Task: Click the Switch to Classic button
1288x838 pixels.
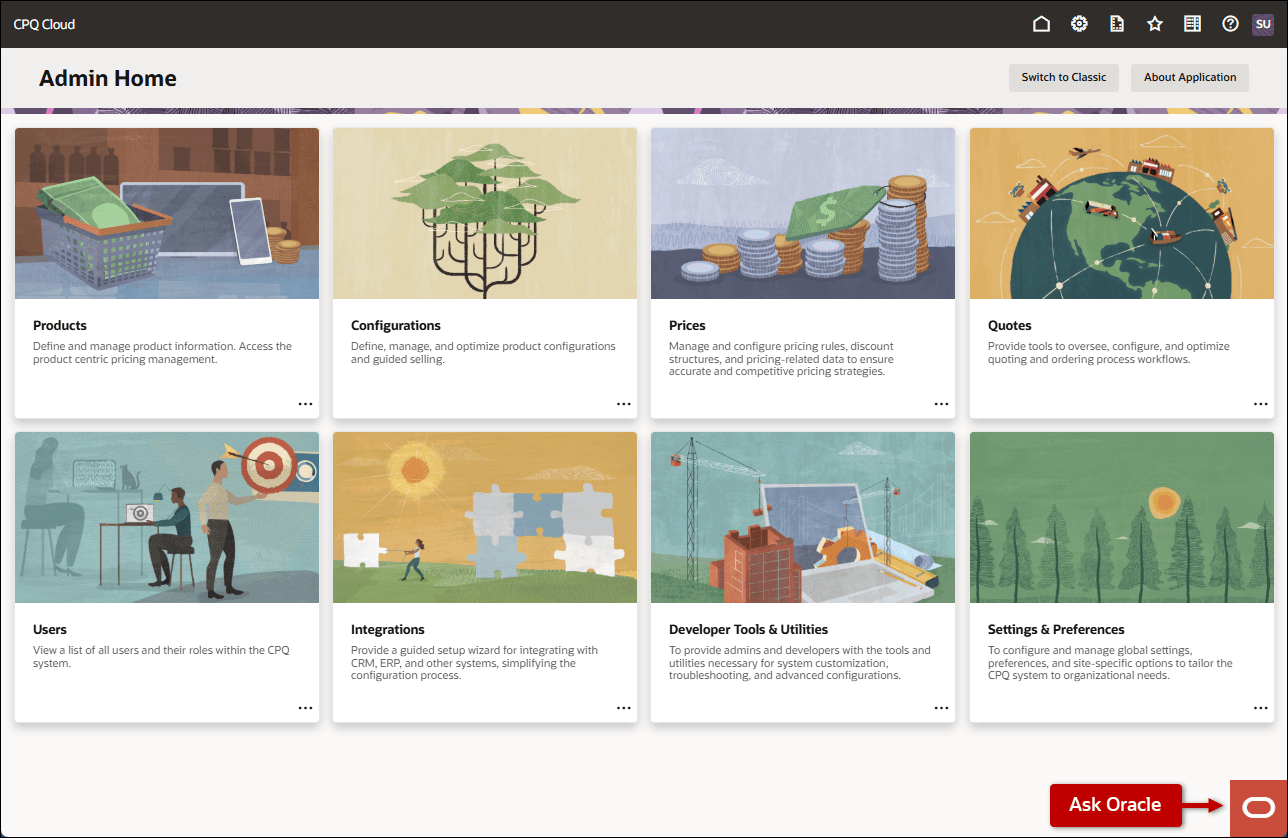Action: tap(1063, 77)
